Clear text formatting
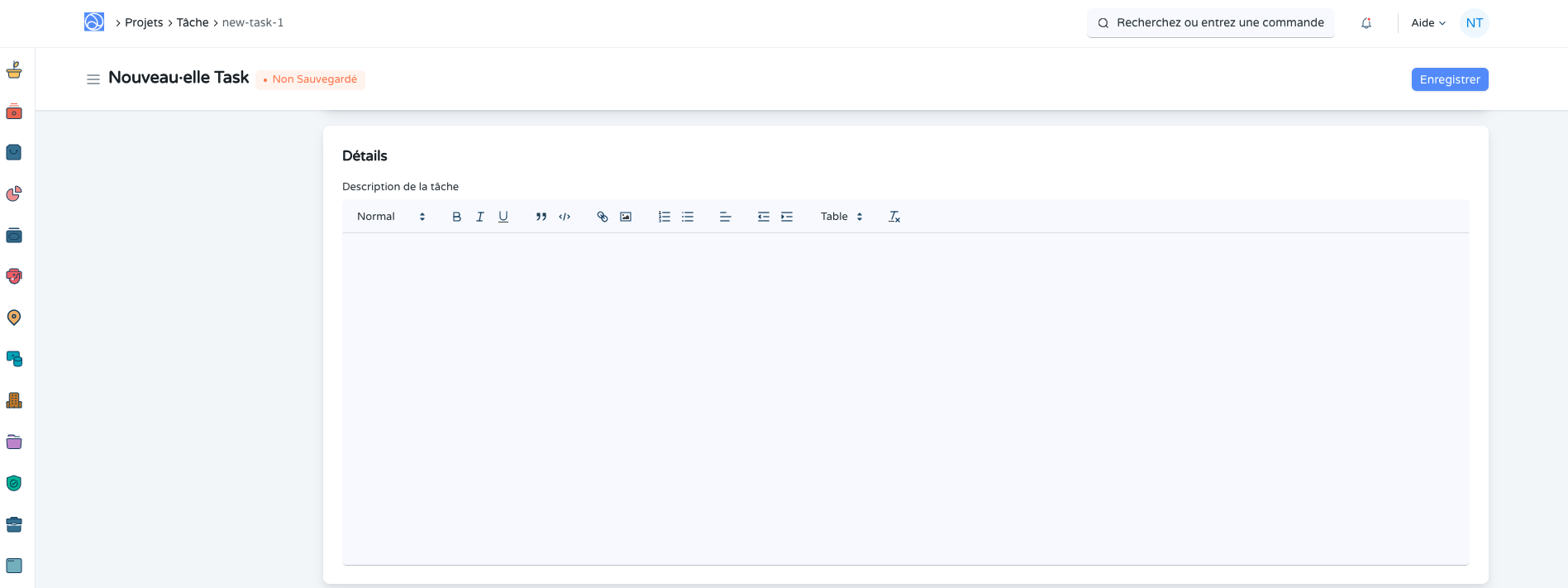The image size is (1568, 588). (x=894, y=217)
